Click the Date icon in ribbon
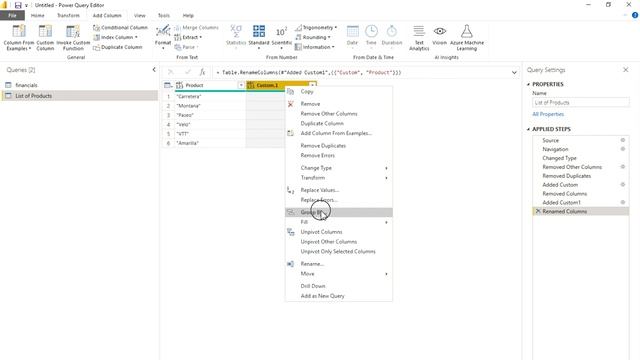This screenshot has height=360, width=640. (352, 31)
